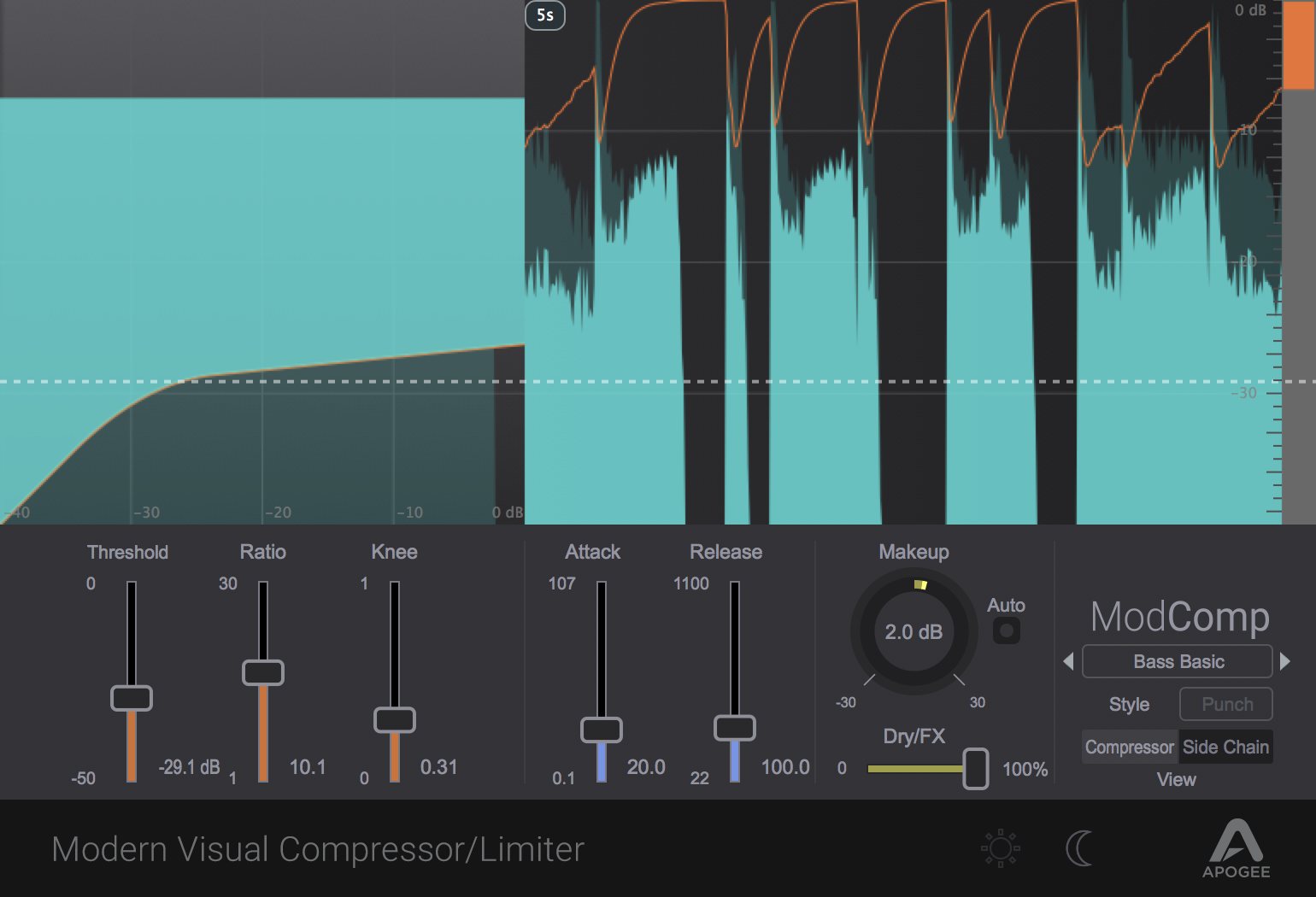This screenshot has width=1316, height=897.
Task: Grab the Attack slider handle
Action: pyautogui.click(x=602, y=730)
